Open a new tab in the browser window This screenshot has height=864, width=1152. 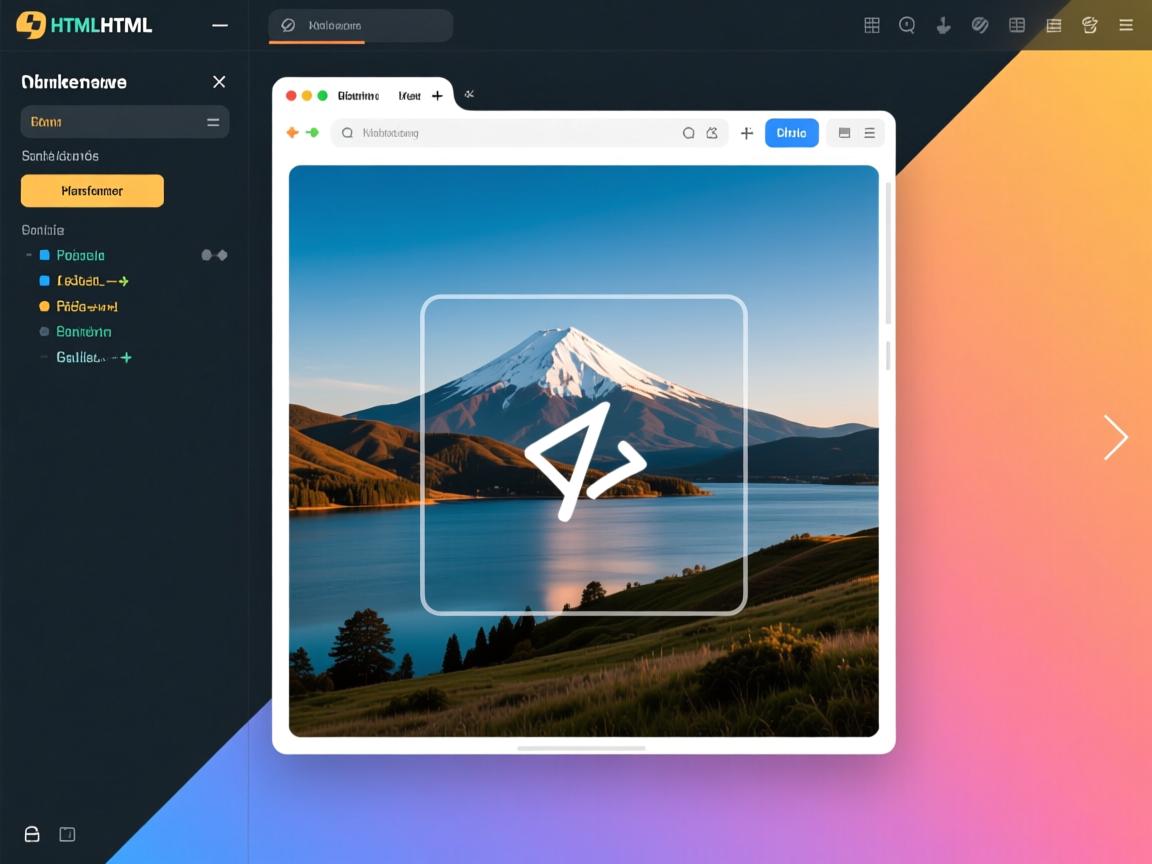click(x=437, y=96)
